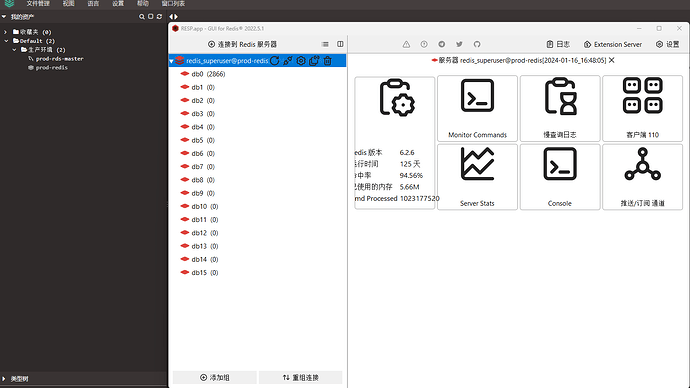This screenshot has height=388, width=690.
Task: Open the Server Stats chart tile
Action: coord(477,177)
